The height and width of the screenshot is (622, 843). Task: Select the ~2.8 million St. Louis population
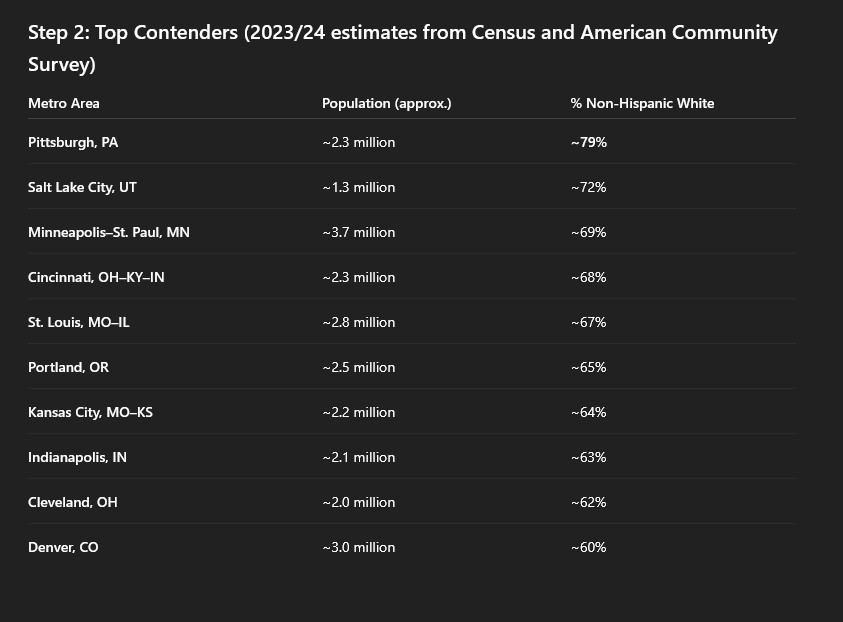(359, 323)
